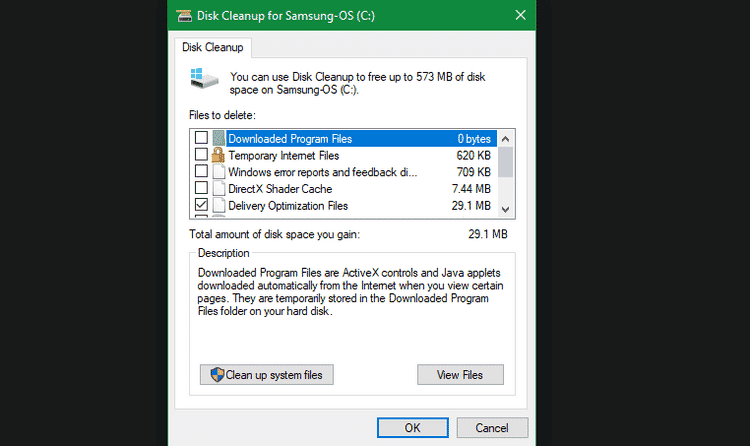Click the Description group label
The height and width of the screenshot is (446, 750).
tap(224, 253)
